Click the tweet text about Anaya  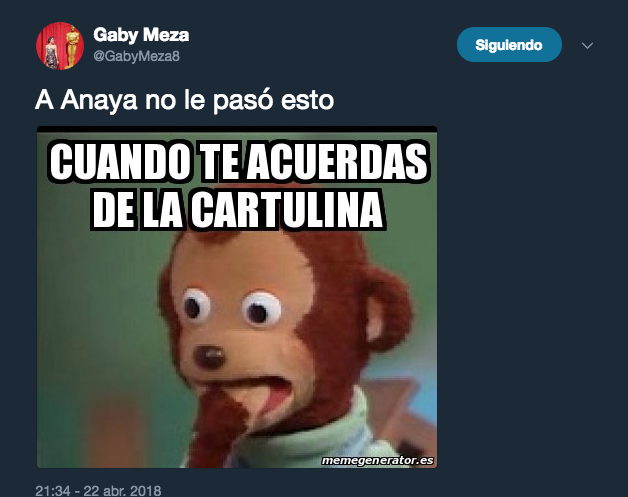185,100
